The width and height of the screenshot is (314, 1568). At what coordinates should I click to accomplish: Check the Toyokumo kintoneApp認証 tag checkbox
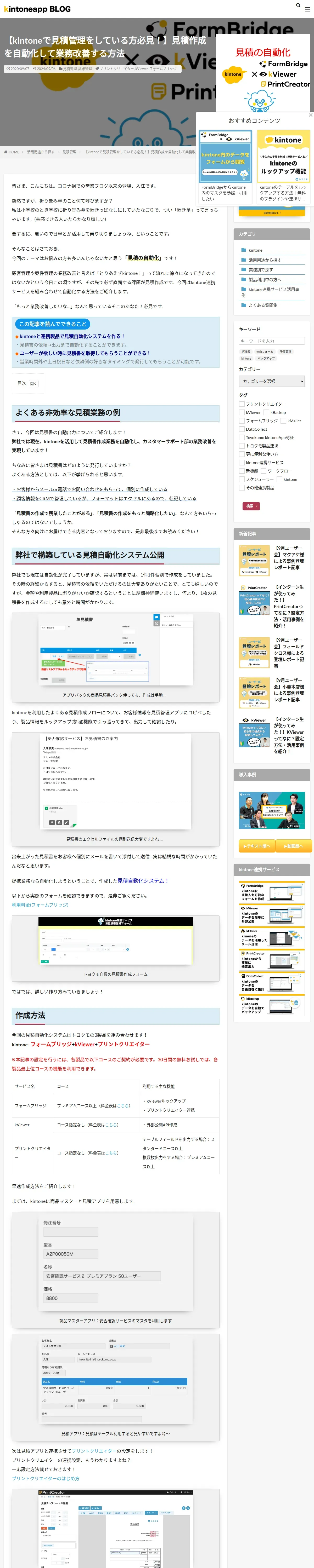click(x=242, y=438)
